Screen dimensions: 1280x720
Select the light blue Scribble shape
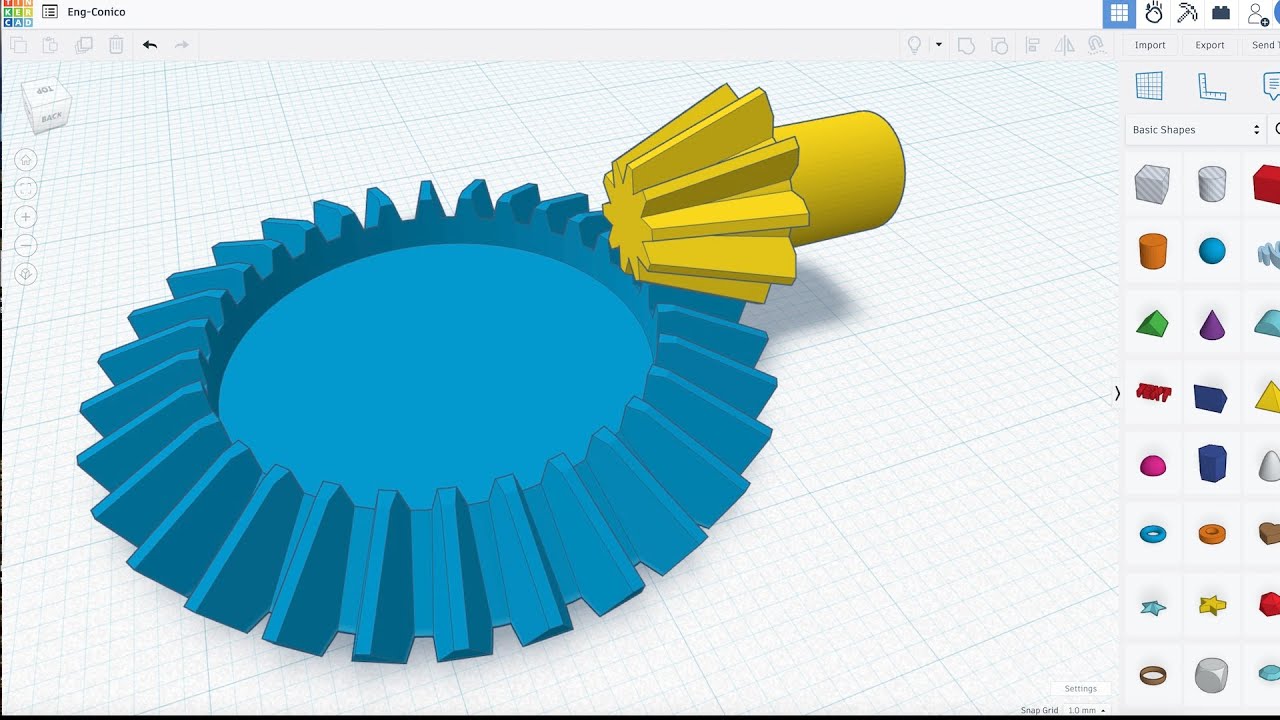[1268, 253]
